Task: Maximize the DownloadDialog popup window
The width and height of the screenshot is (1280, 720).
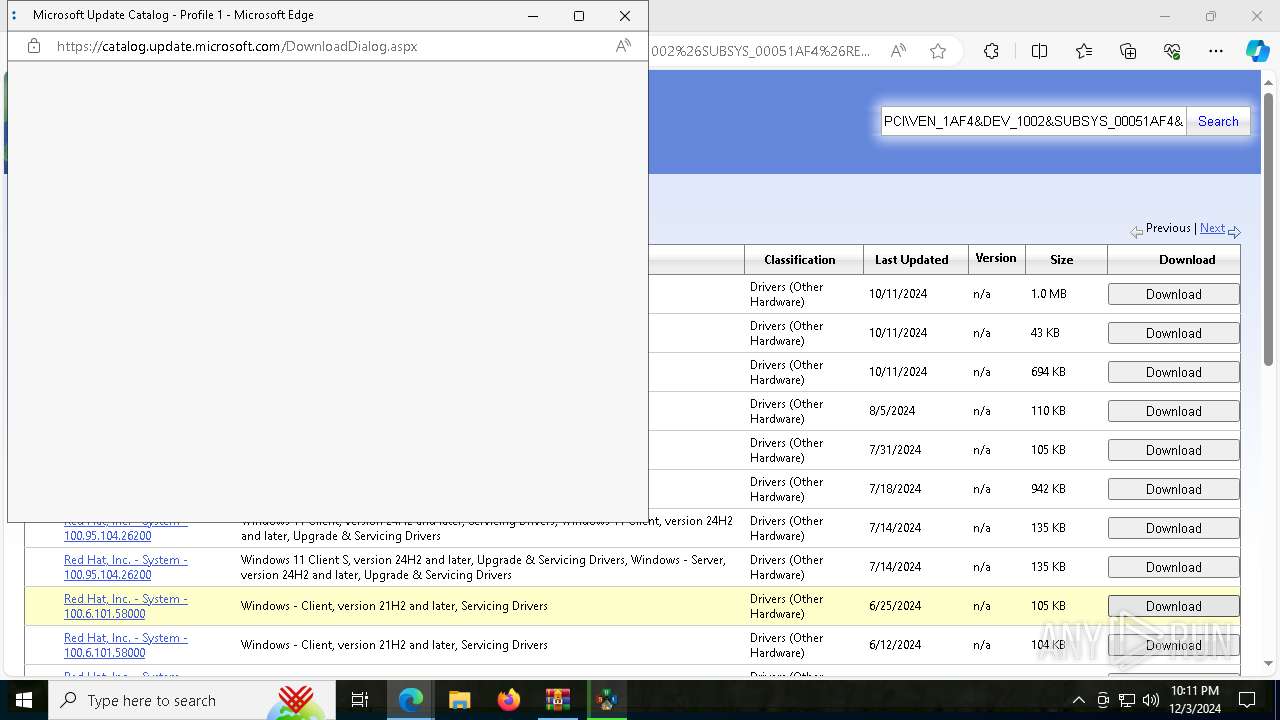Action: (x=578, y=16)
